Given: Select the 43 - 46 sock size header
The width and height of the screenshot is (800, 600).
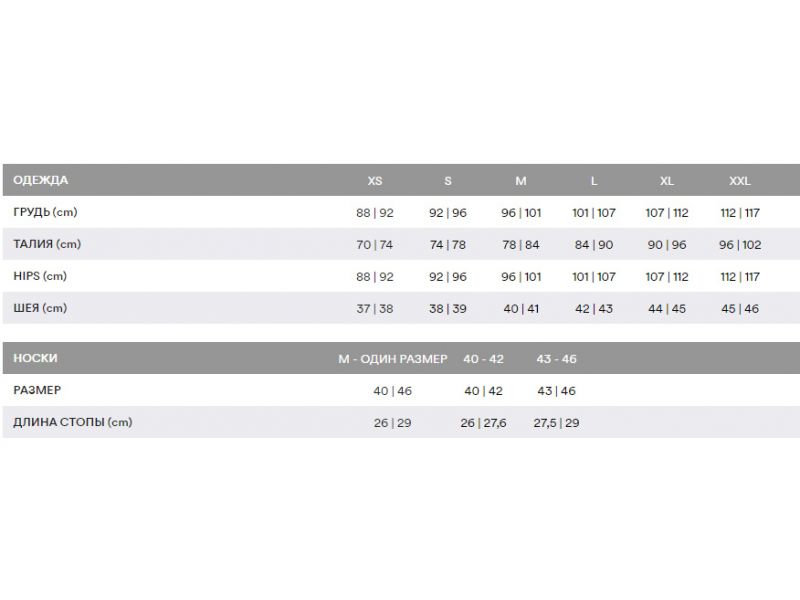Looking at the screenshot, I should (x=557, y=359).
